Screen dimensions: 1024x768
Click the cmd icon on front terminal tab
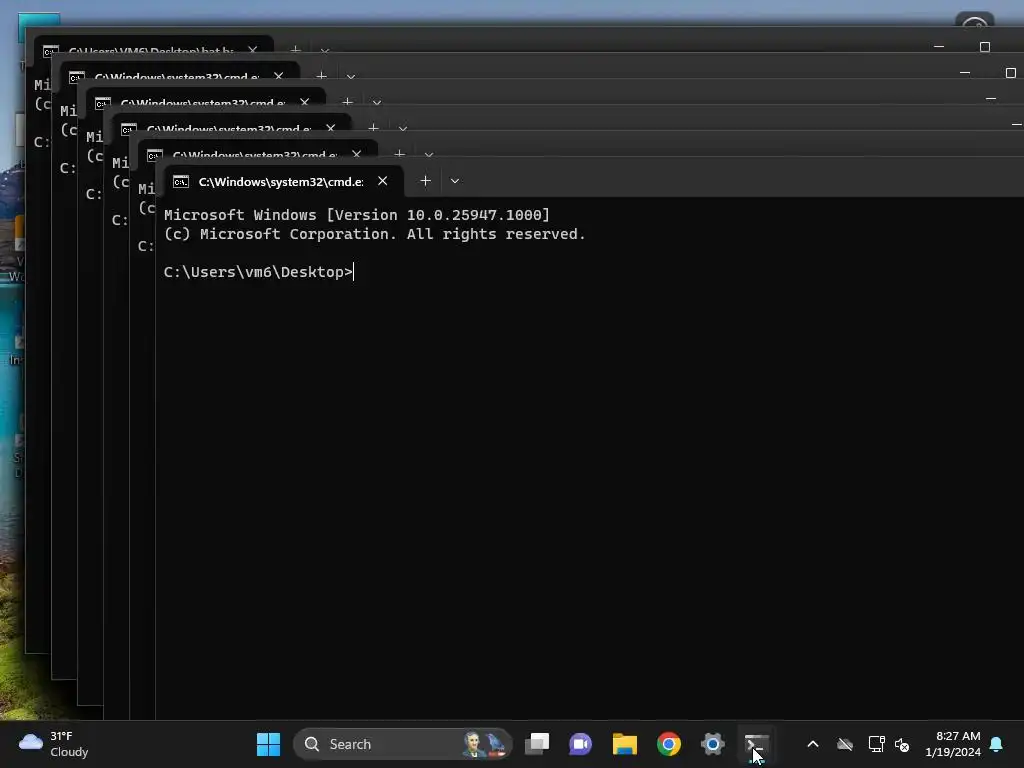point(181,182)
